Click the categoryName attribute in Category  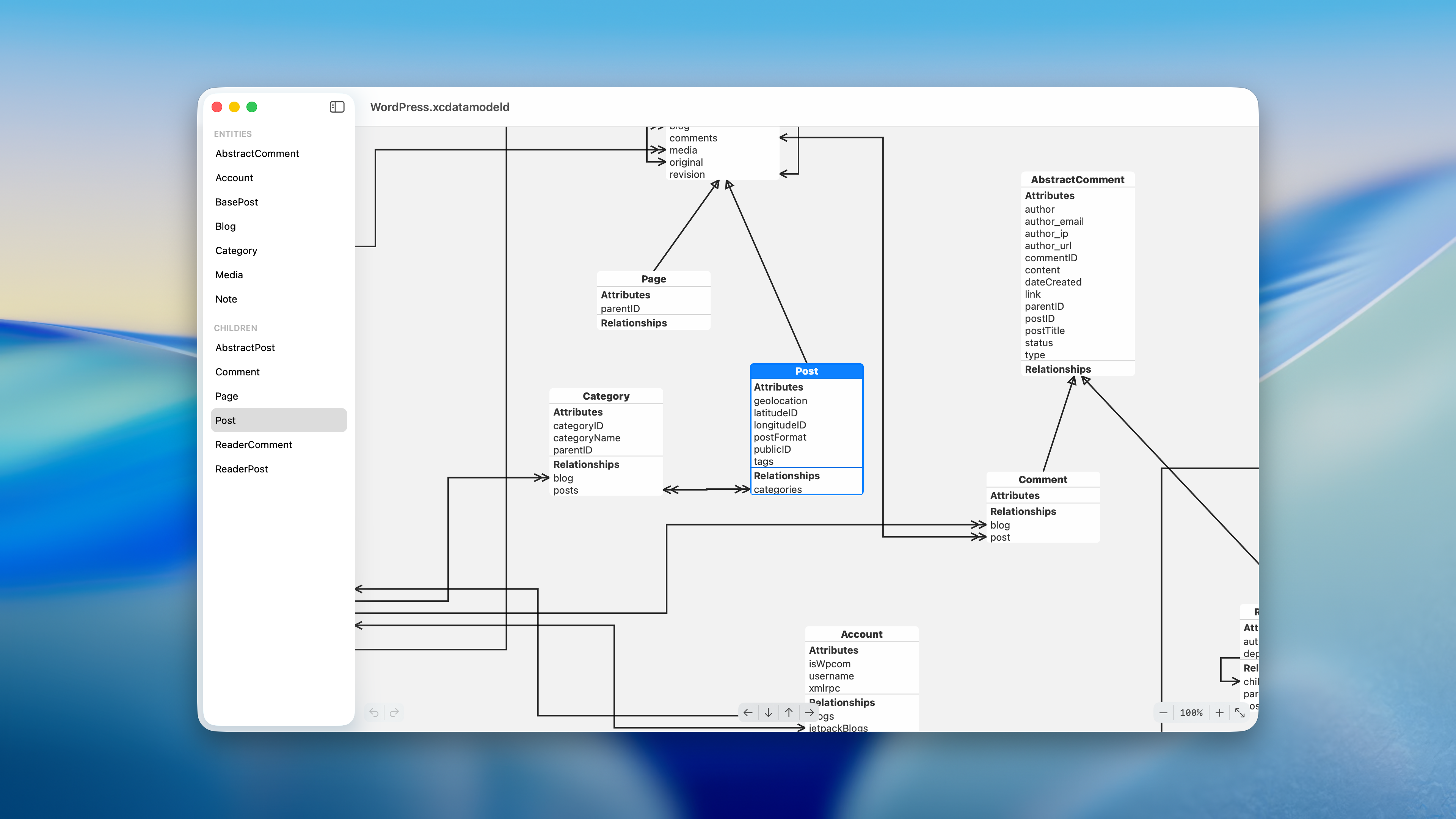[587, 438]
